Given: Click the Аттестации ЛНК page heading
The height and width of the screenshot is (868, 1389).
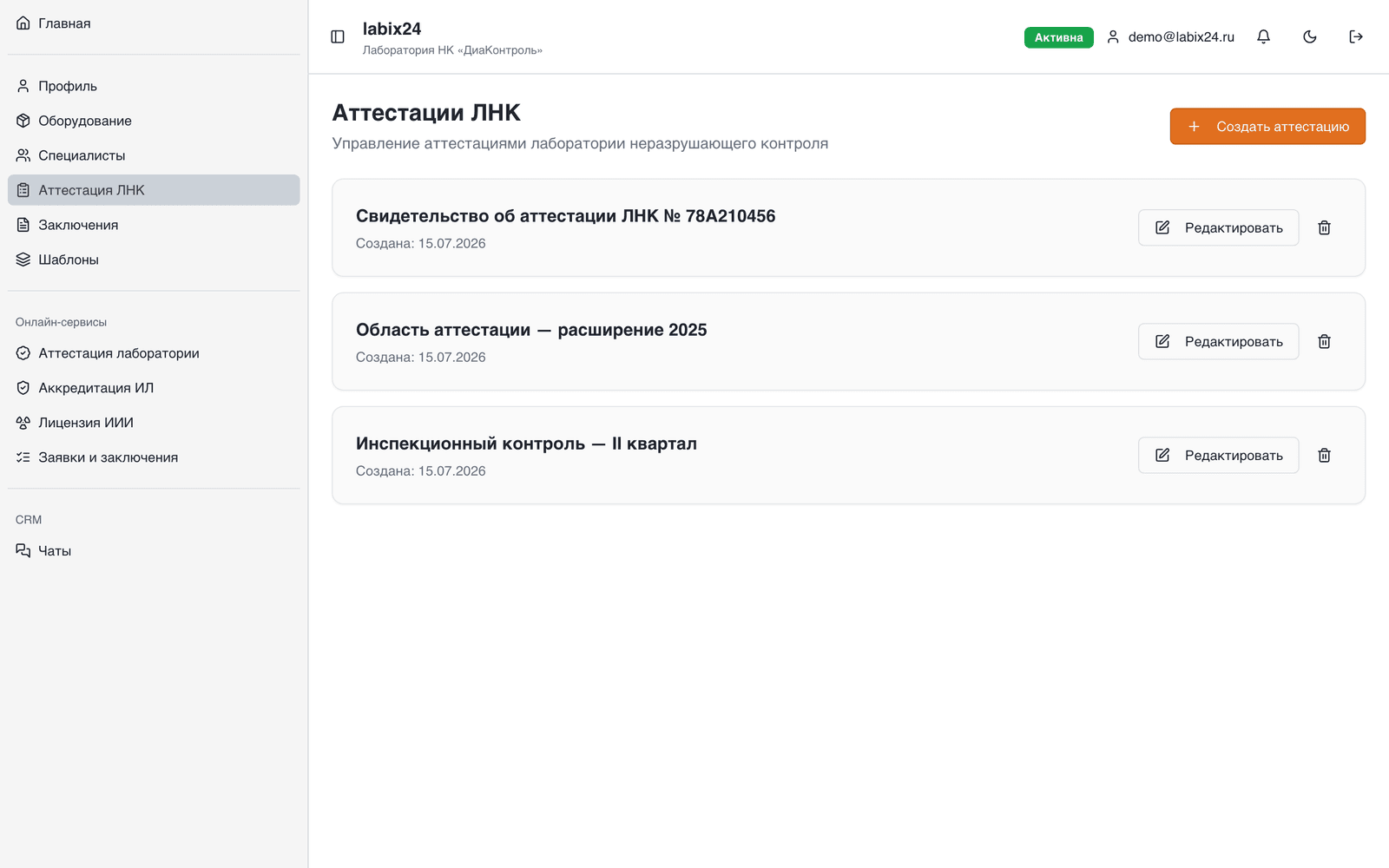Looking at the screenshot, I should click(x=426, y=113).
